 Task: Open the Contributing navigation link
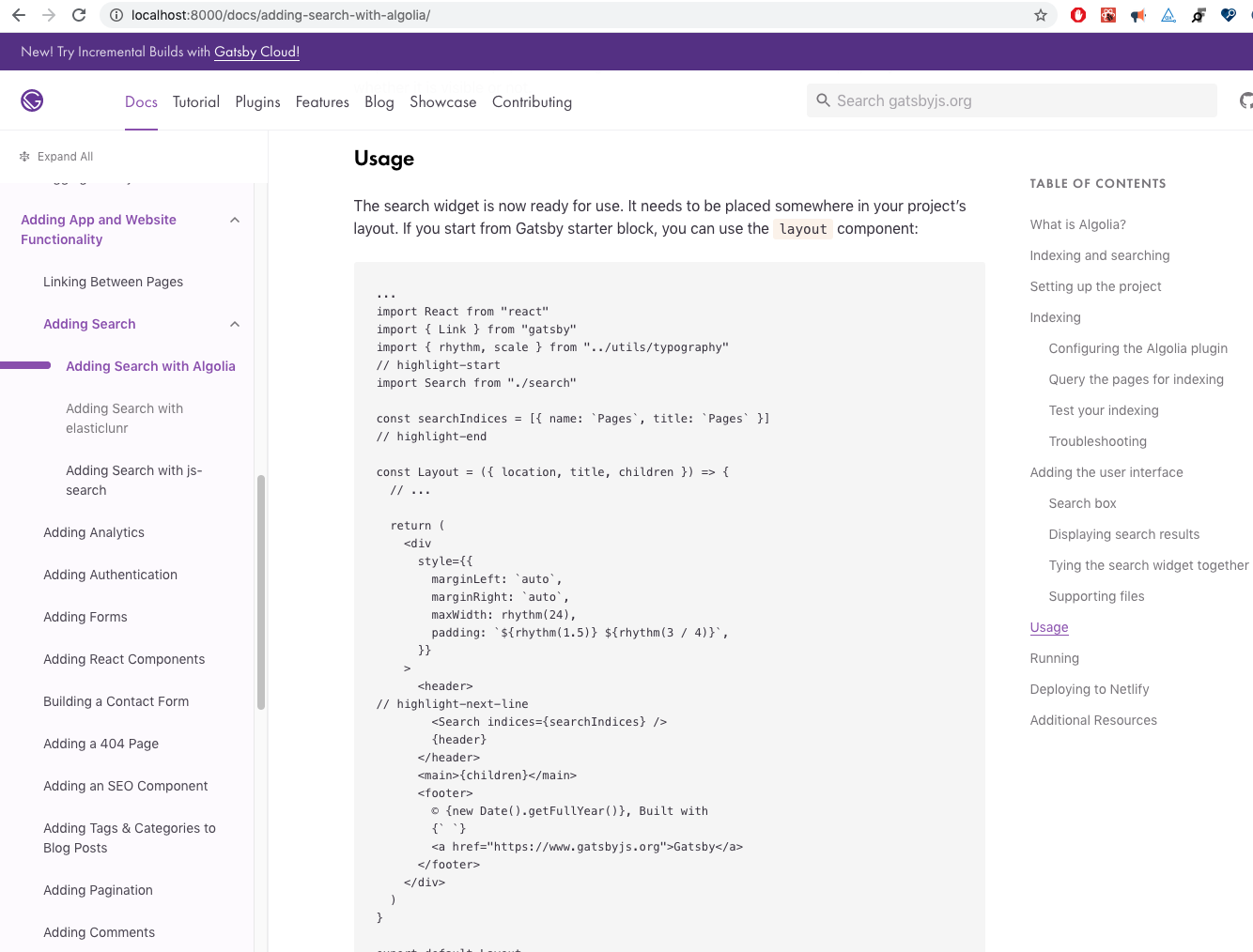point(532,101)
